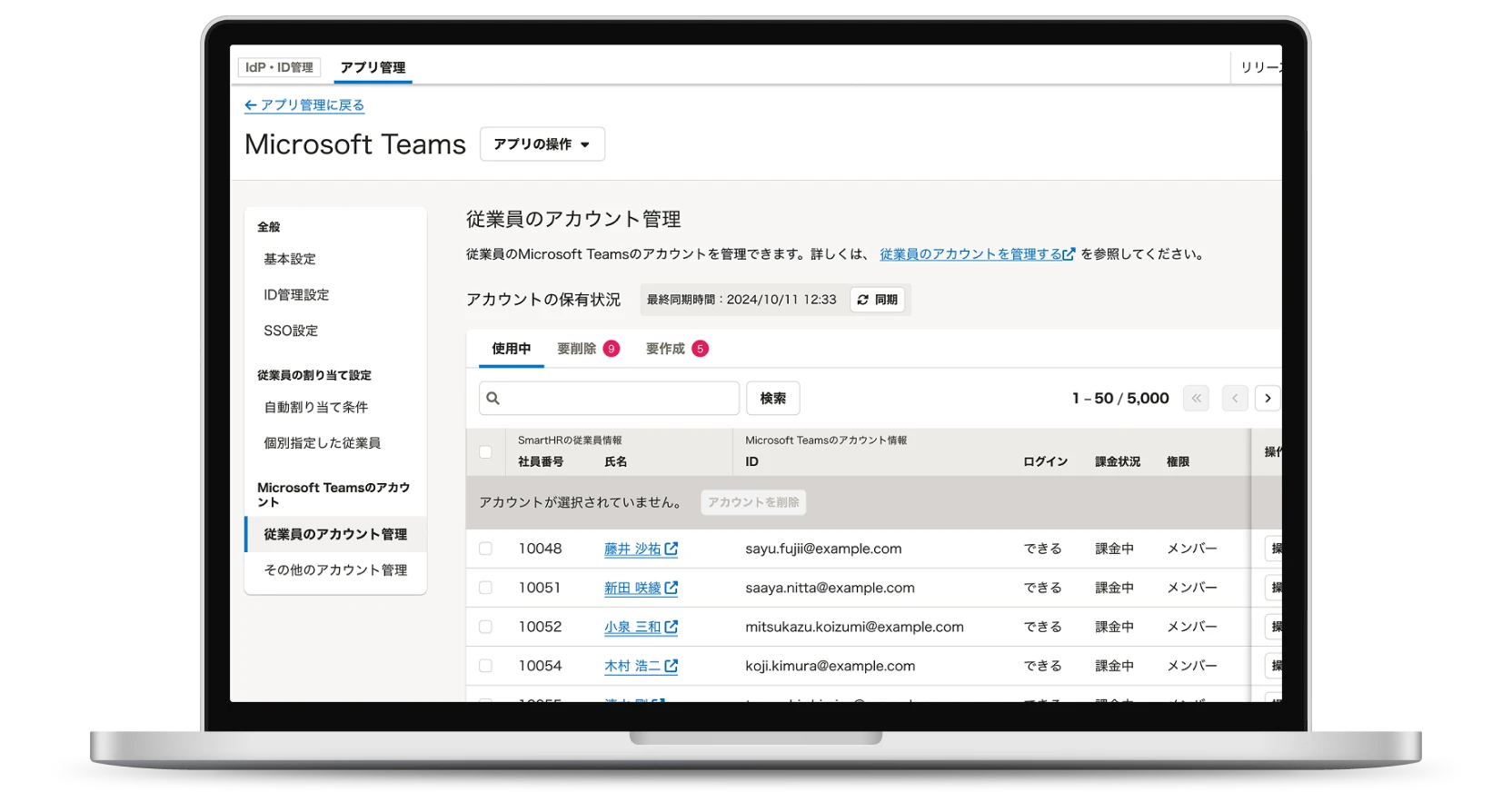Image resolution: width=1512 pixels, height=792 pixels.
Task: Click the previous page chevron icon
Action: tap(1235, 399)
